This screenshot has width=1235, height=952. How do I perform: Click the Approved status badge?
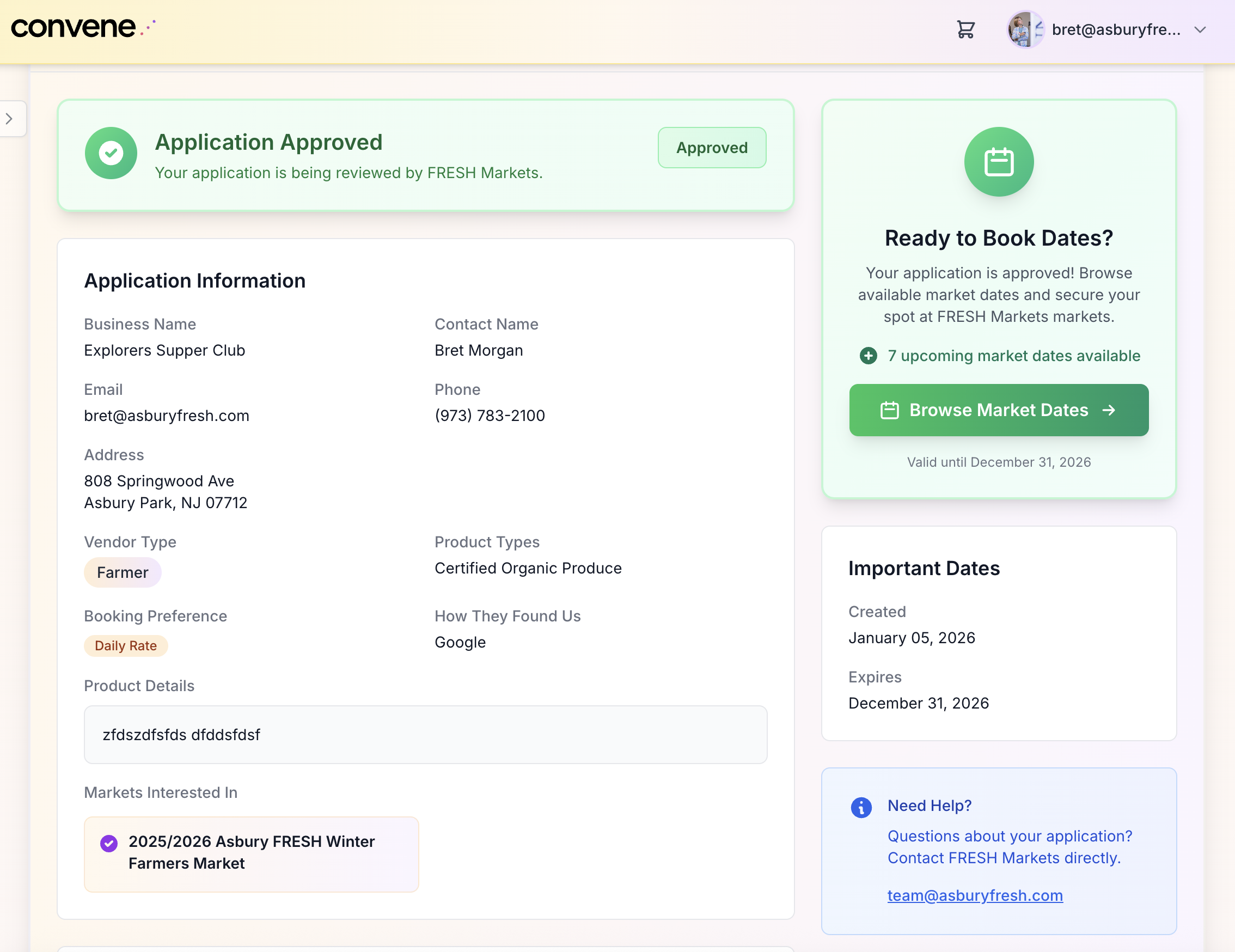click(x=712, y=147)
